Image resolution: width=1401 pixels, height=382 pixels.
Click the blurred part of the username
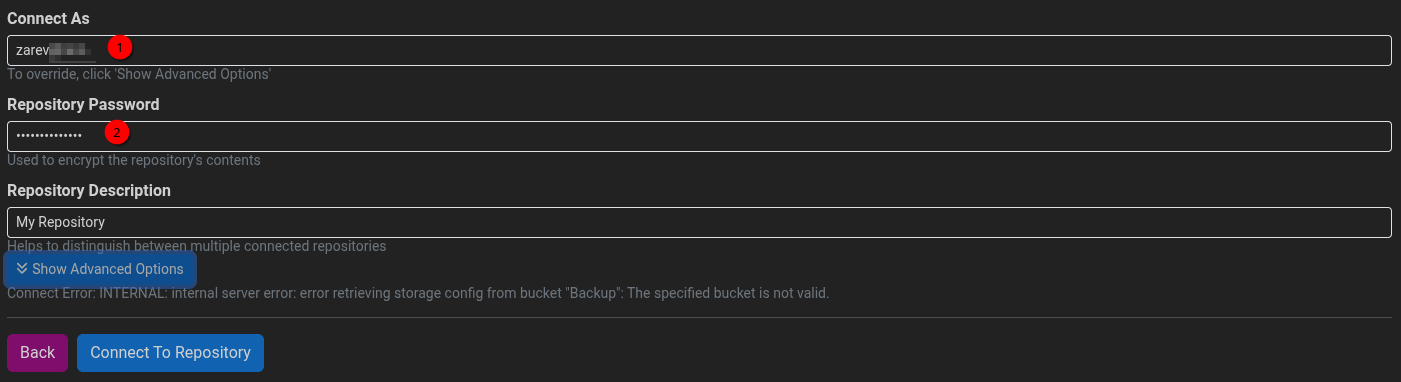coord(74,50)
